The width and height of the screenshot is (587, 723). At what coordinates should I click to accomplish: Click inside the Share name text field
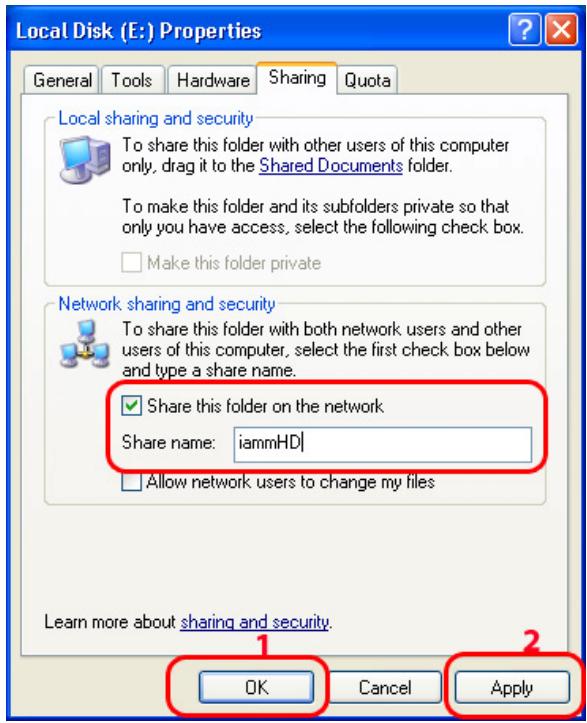point(382,444)
